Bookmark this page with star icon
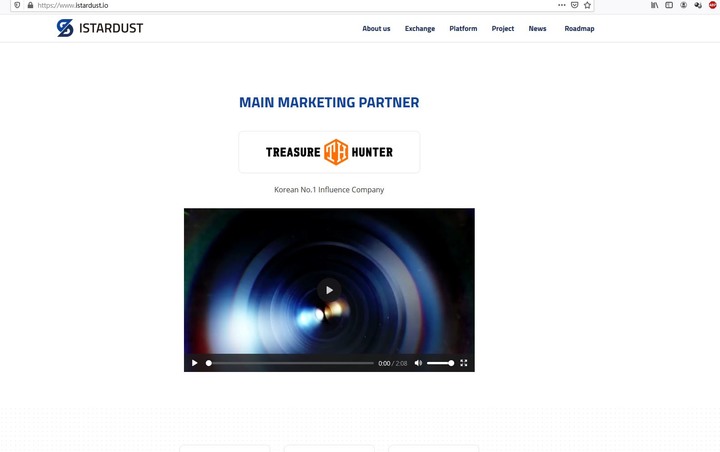This screenshot has width=720, height=452. [587, 5]
